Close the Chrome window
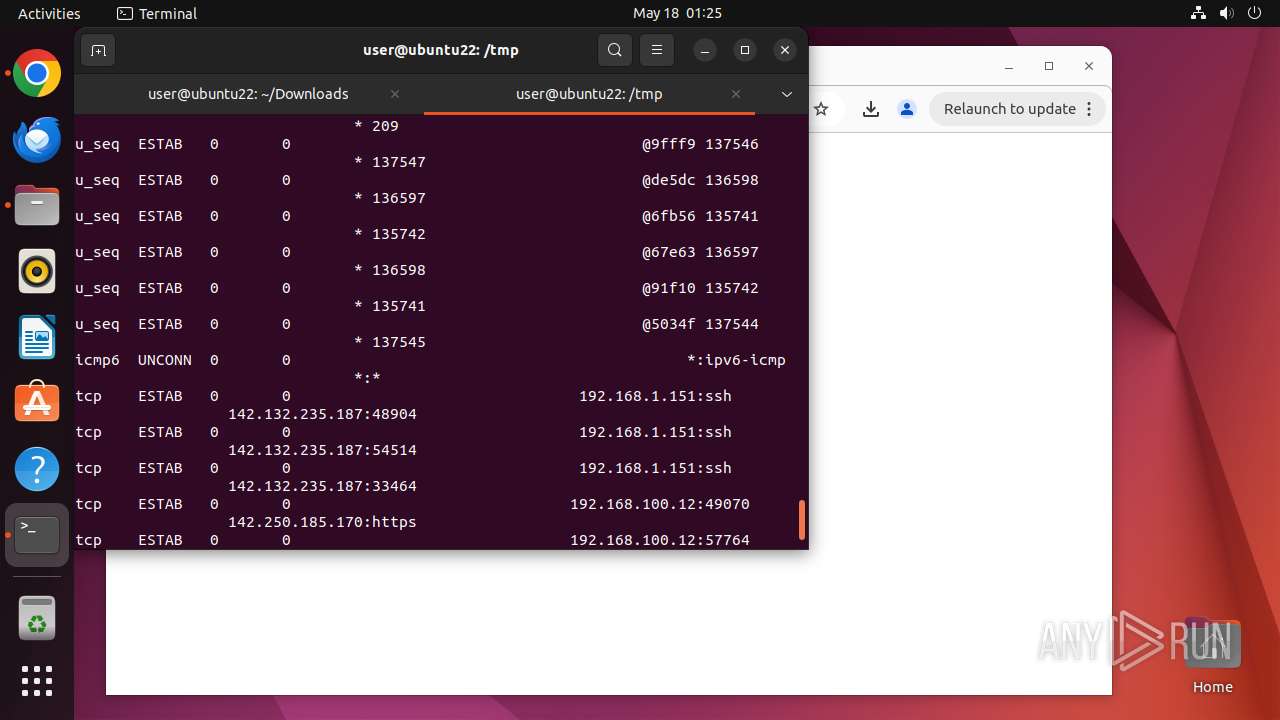Image resolution: width=1280 pixels, height=720 pixels. [1089, 66]
